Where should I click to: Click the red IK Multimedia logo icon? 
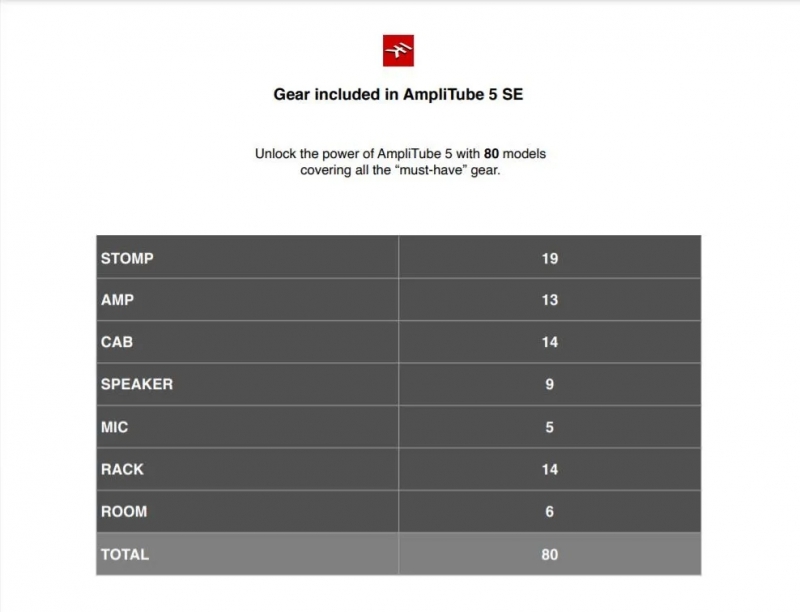click(398, 50)
